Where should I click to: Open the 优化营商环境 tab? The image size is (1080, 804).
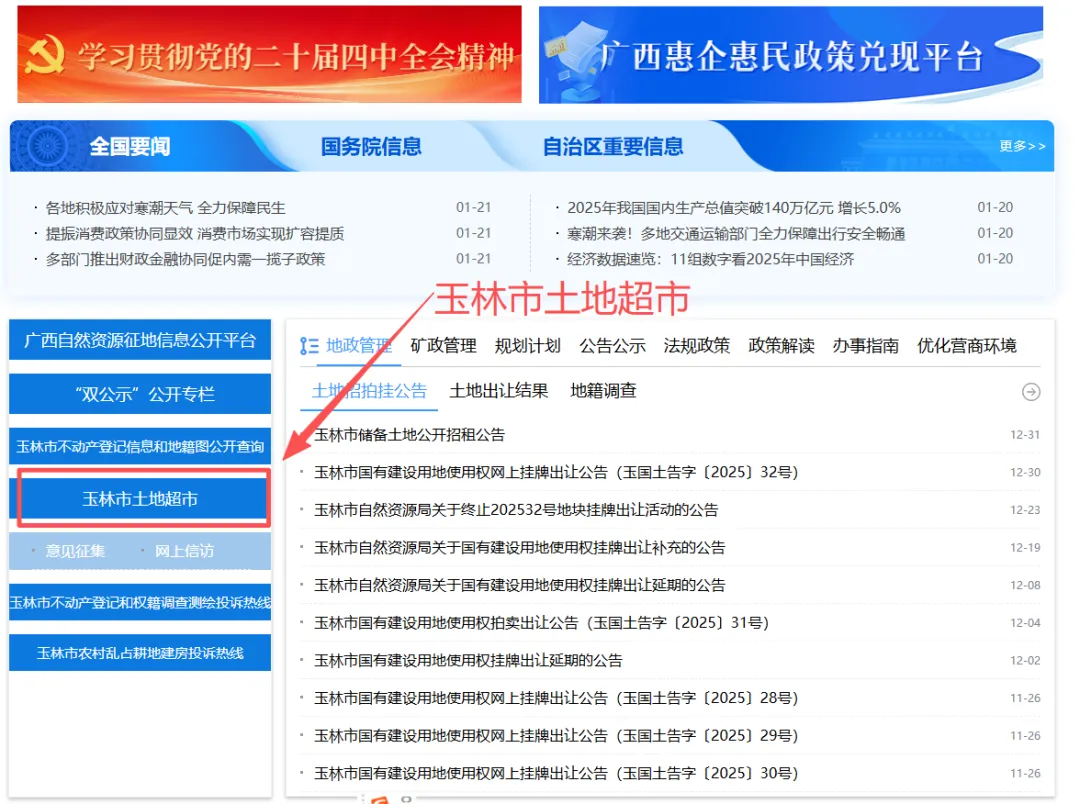(x=966, y=346)
